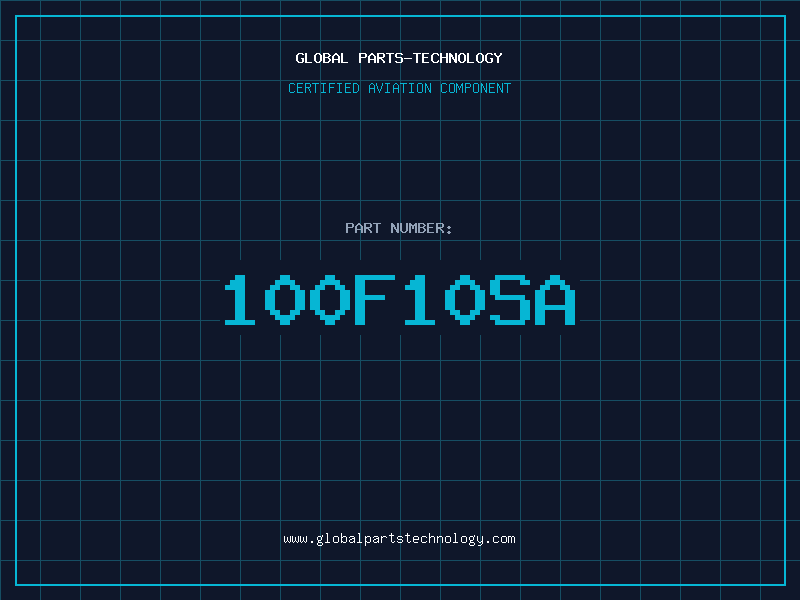Select the final letter A of part number
This screenshot has width=800, height=600.
(x=557, y=301)
